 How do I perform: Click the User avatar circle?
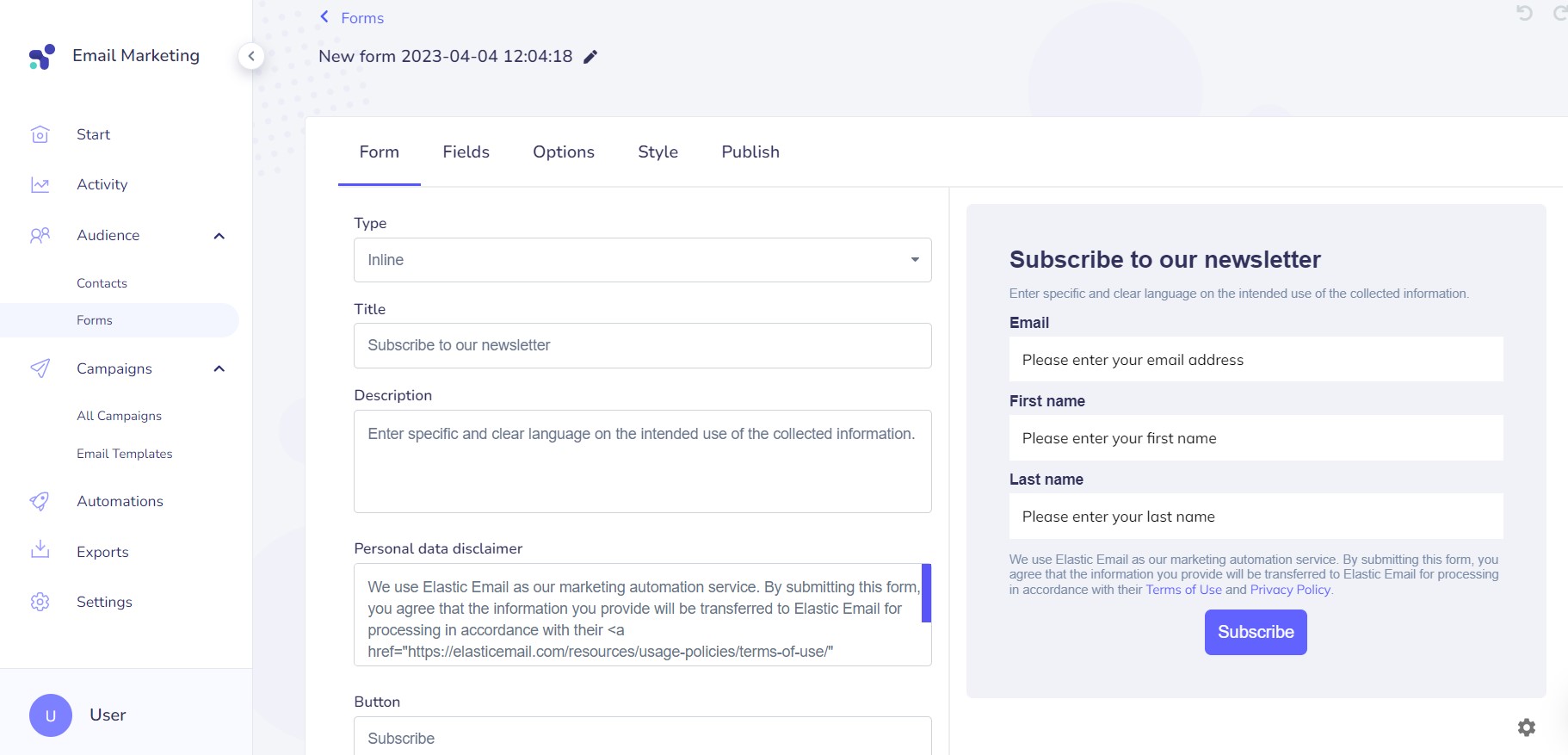point(51,715)
